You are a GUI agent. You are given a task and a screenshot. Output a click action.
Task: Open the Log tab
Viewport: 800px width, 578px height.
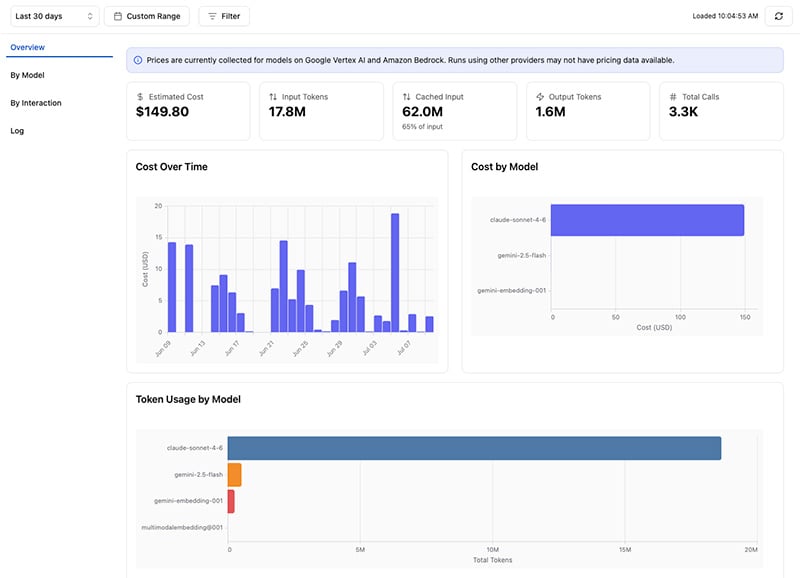point(17,131)
